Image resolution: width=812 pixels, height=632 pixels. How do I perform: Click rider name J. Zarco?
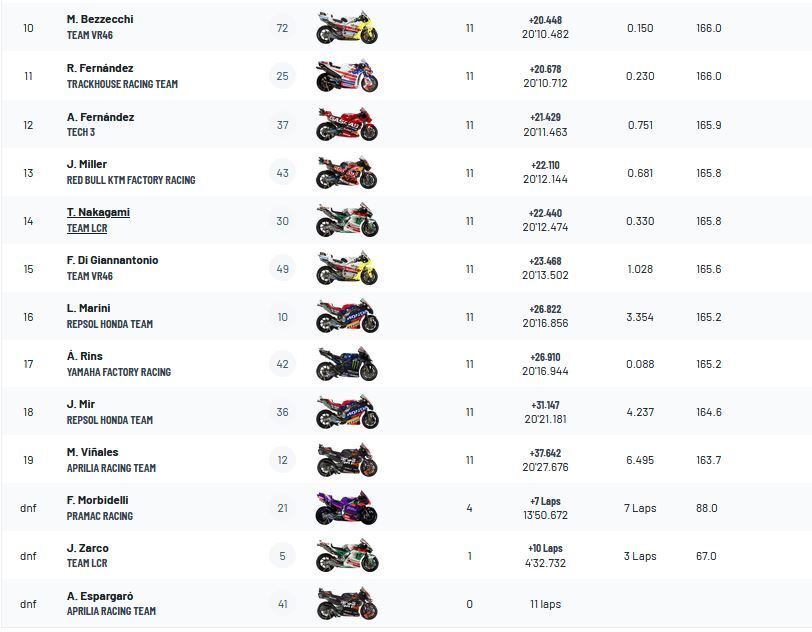pyautogui.click(x=88, y=548)
